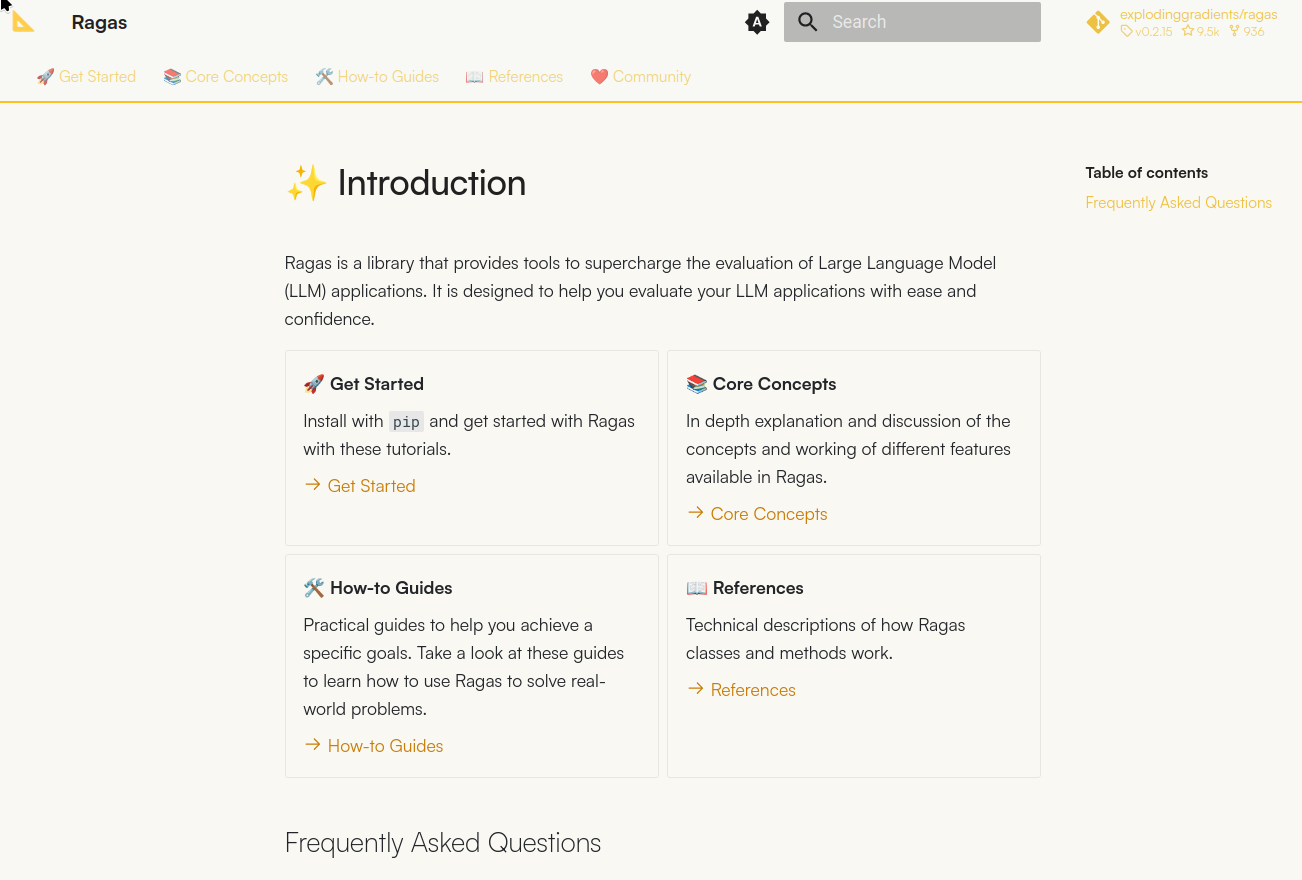Click the arrow icon beside Core Concepts link
The height and width of the screenshot is (880, 1302).
(x=696, y=513)
